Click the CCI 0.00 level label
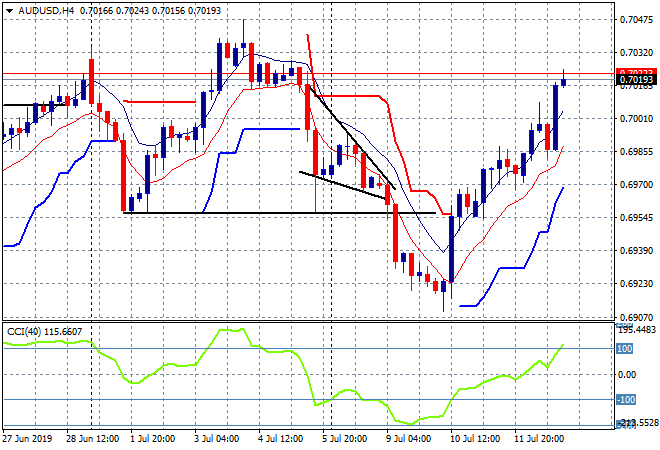The image size is (660, 450). 627,374
